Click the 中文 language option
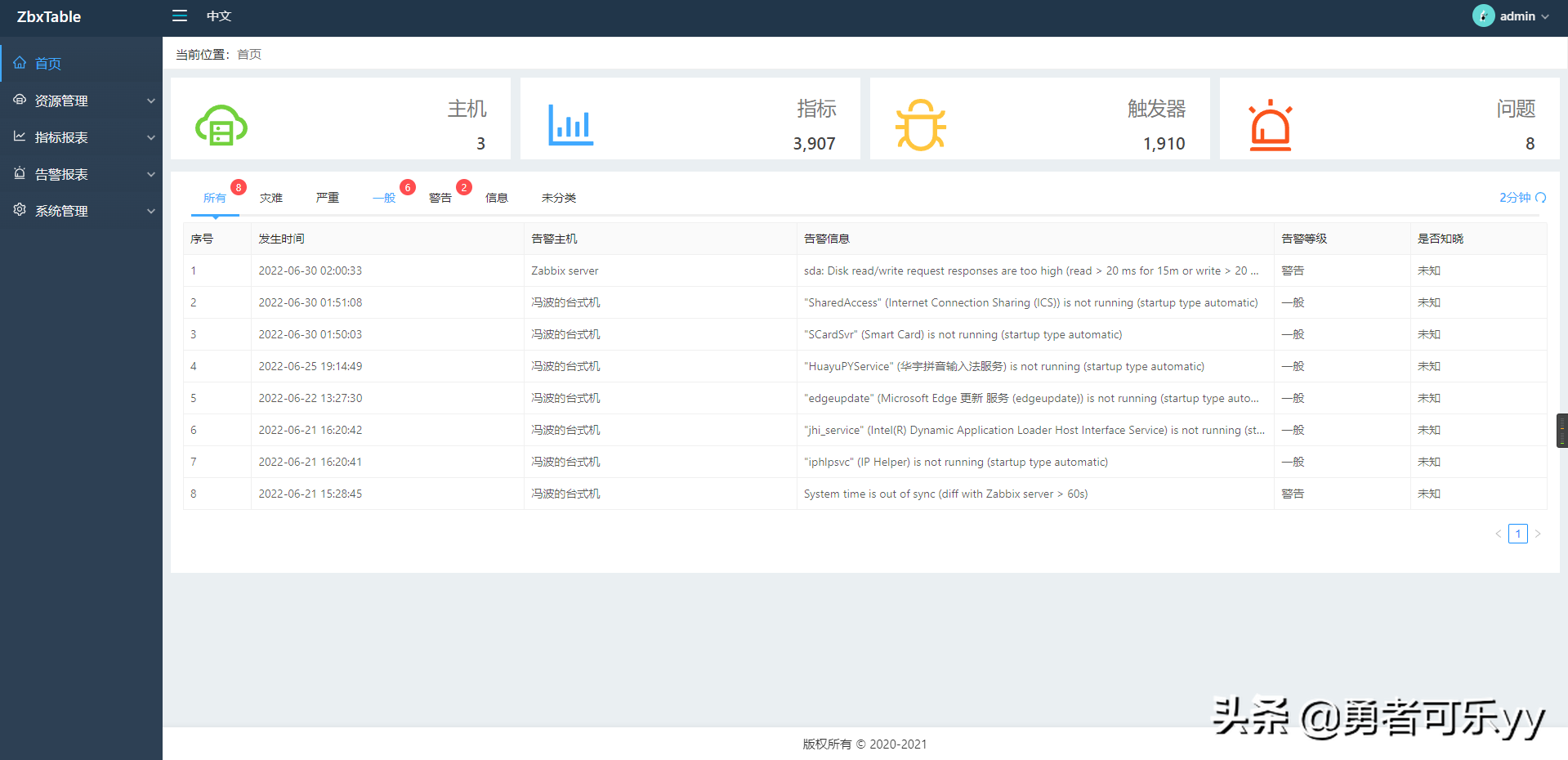Image resolution: width=1568 pixels, height=760 pixels. [x=218, y=16]
